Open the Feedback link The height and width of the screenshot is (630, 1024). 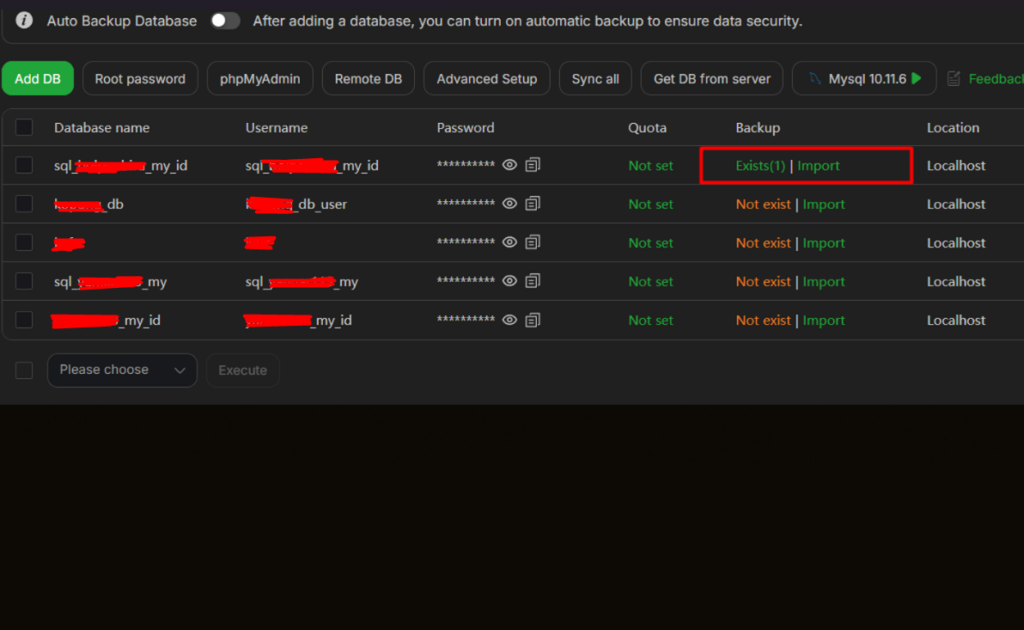tap(995, 79)
